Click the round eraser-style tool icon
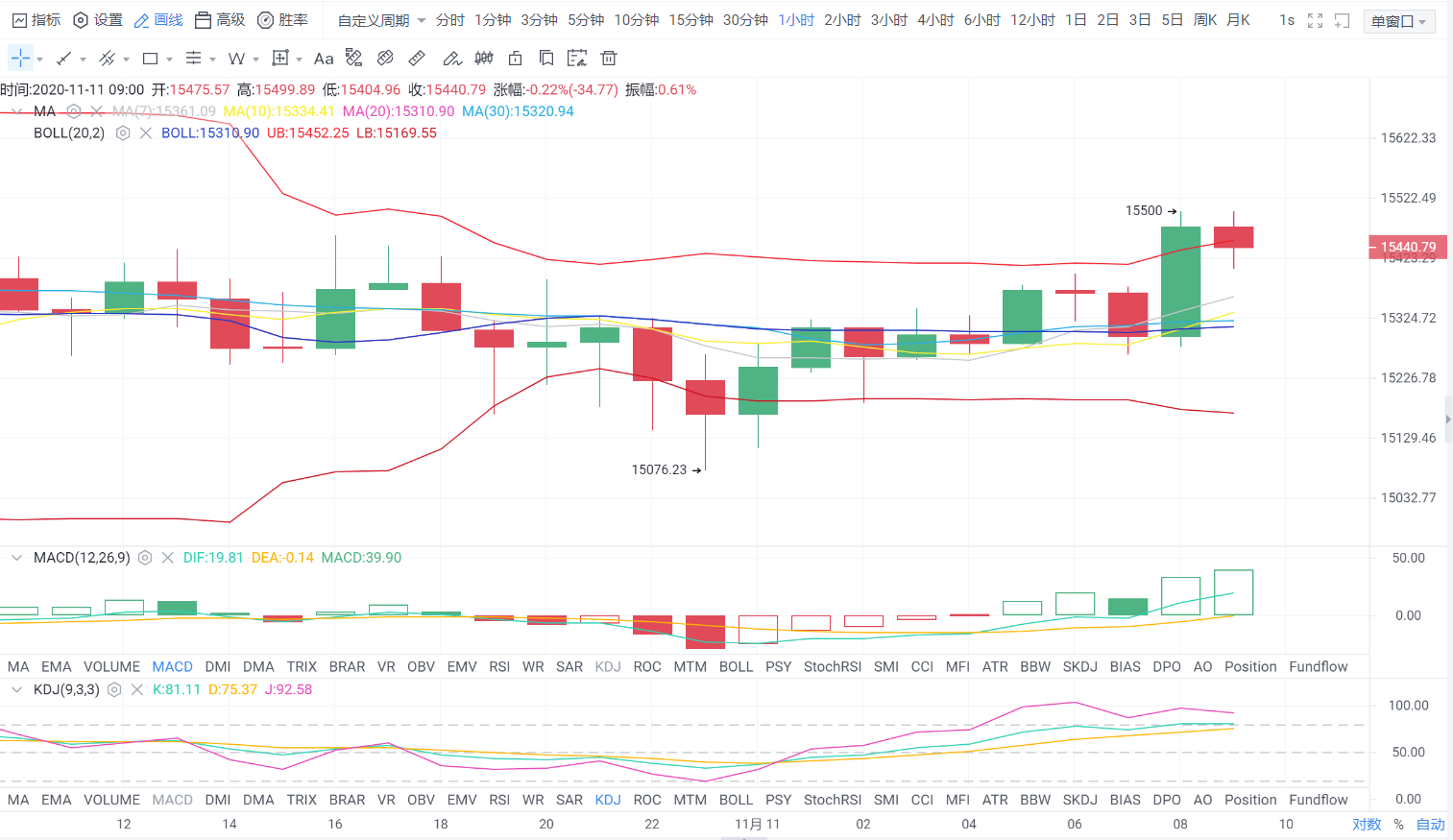Image resolution: width=1453 pixels, height=840 pixels. 385,59
